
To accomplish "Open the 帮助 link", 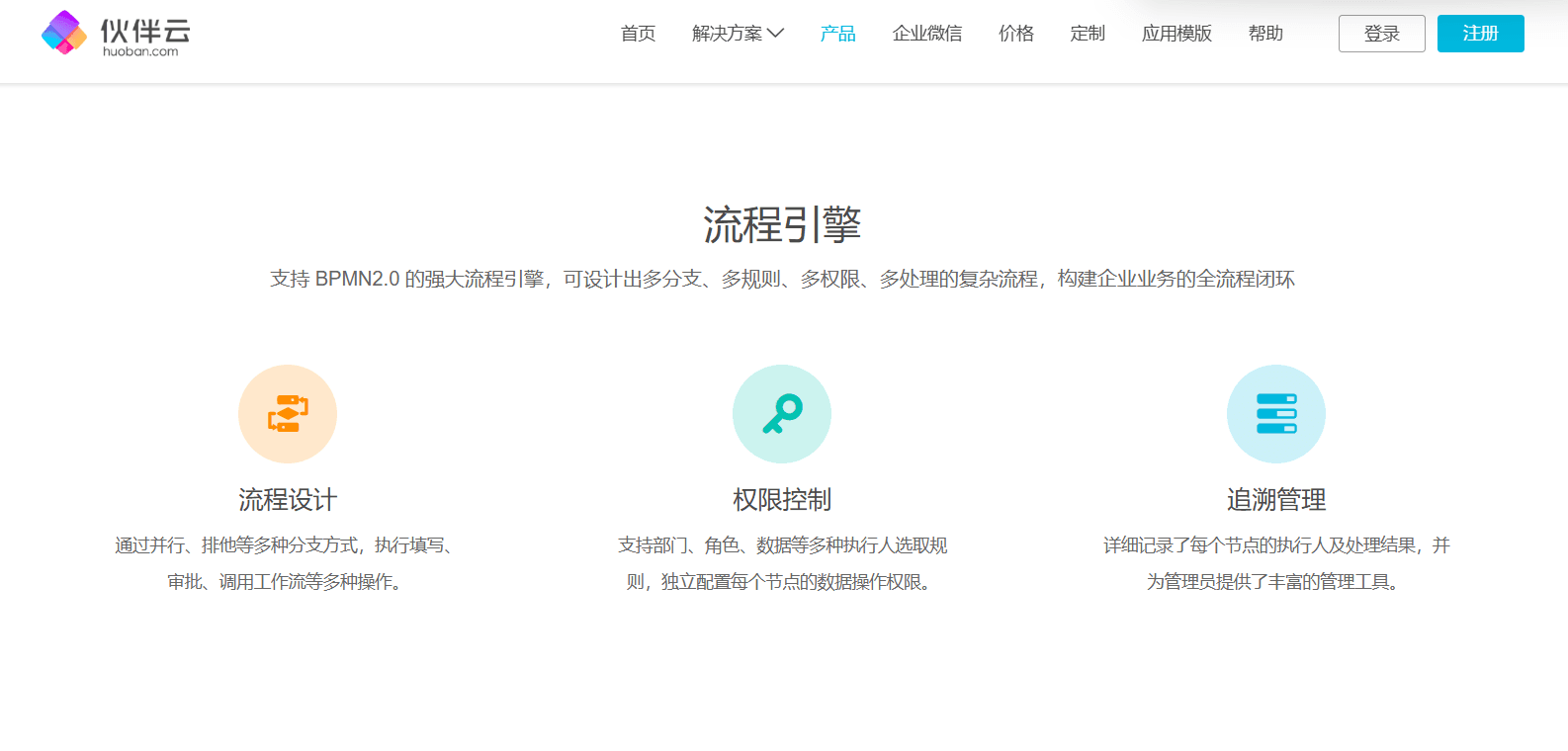I will point(1265,34).
